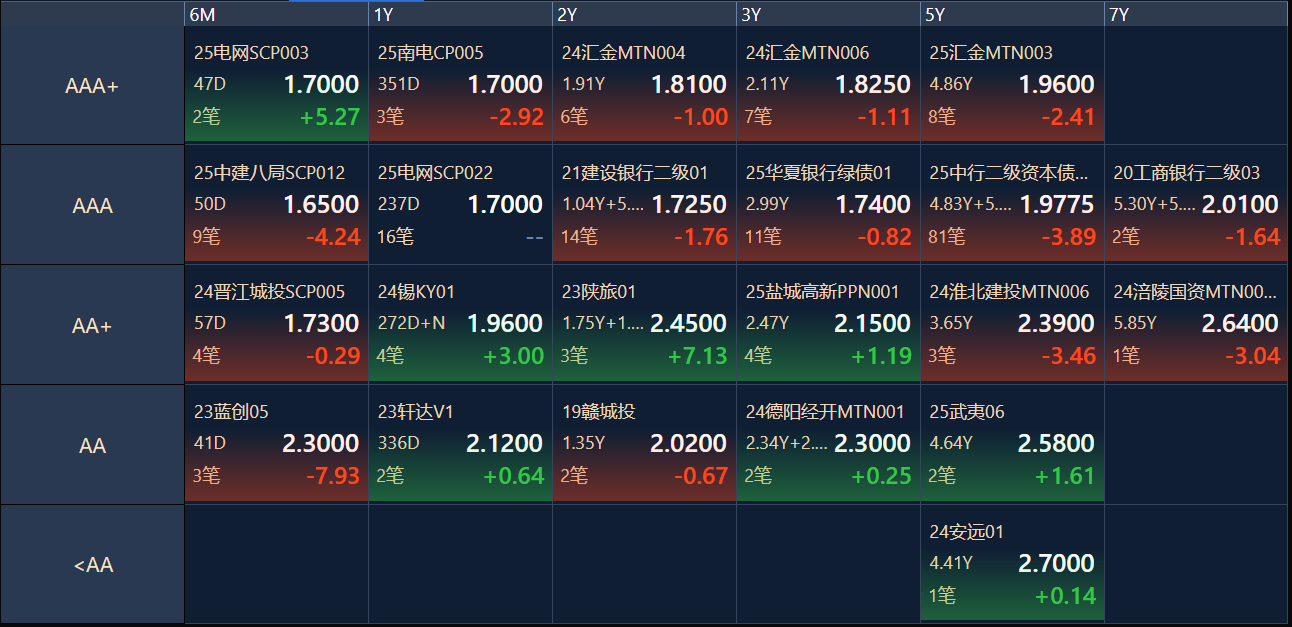The width and height of the screenshot is (1292, 627).
Task: Open the 20工商银行二级03 bond tile
Action: click(1196, 204)
